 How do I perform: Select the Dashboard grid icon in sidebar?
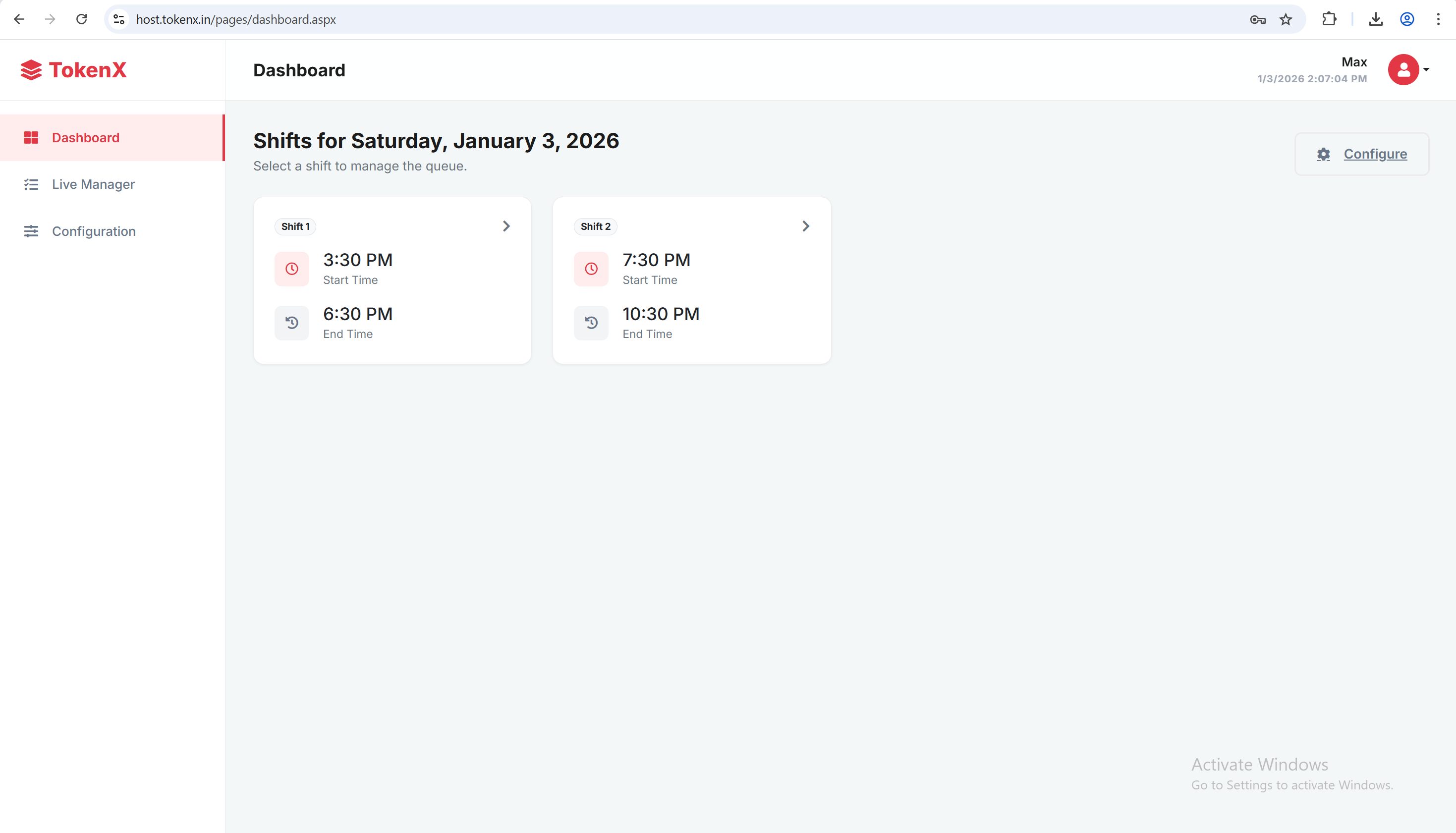[x=31, y=137]
